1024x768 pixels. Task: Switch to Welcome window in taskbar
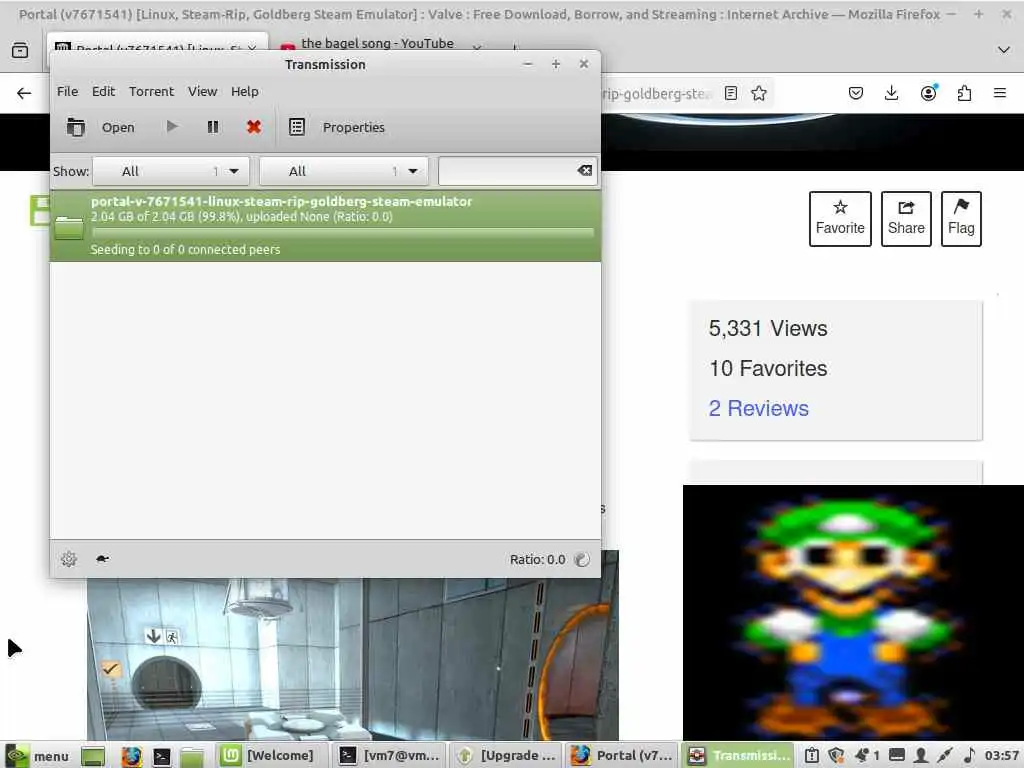[269, 756]
